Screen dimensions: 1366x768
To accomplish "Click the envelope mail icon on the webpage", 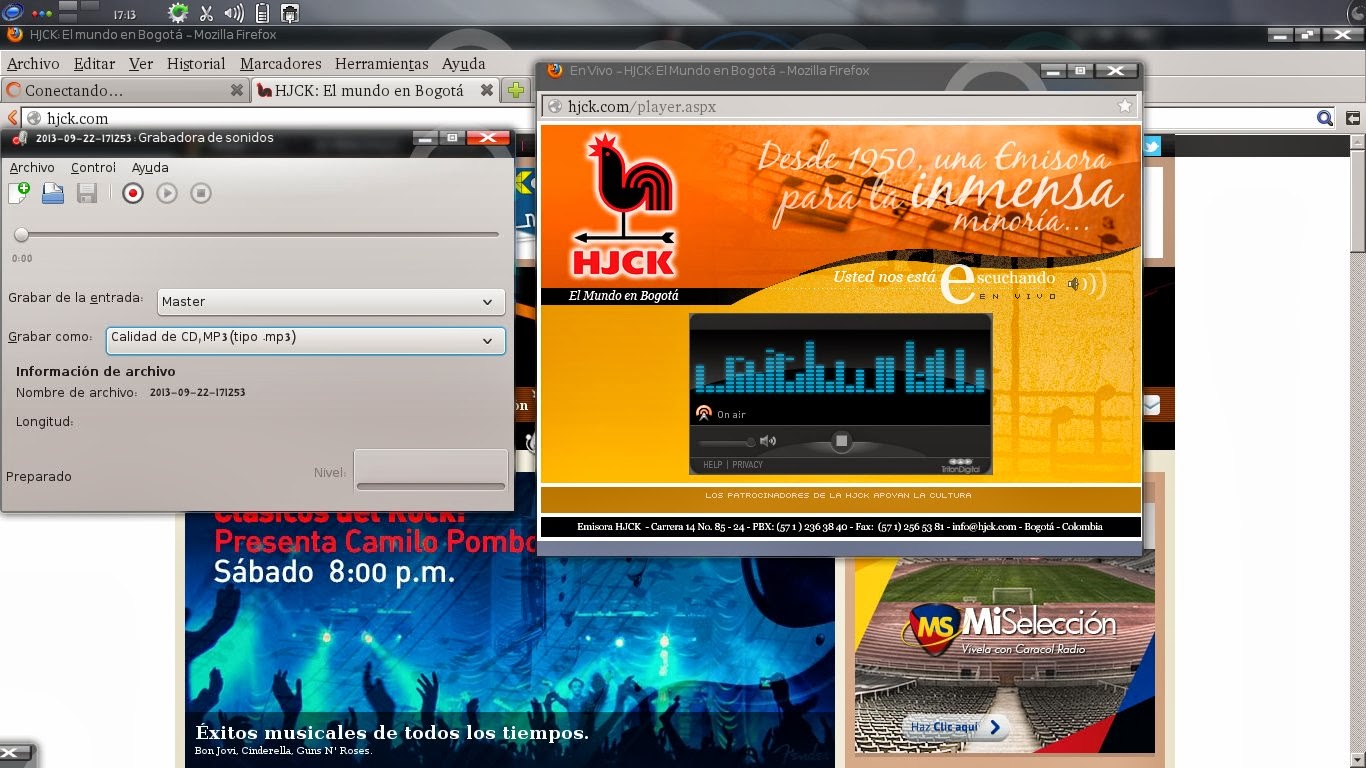I will [1151, 405].
